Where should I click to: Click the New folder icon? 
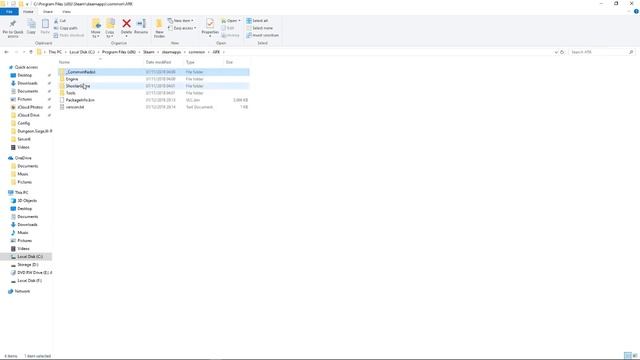pyautogui.click(x=159, y=24)
